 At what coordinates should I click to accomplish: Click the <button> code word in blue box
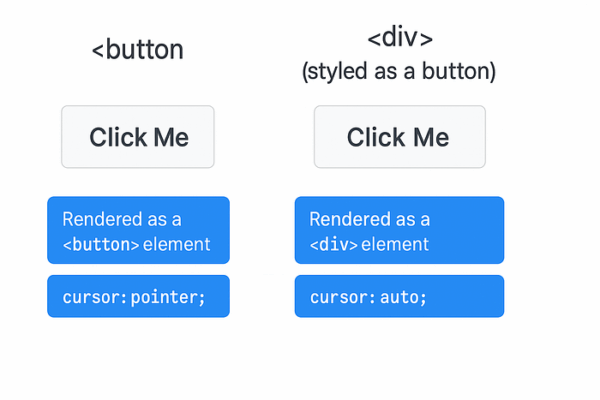pos(101,245)
